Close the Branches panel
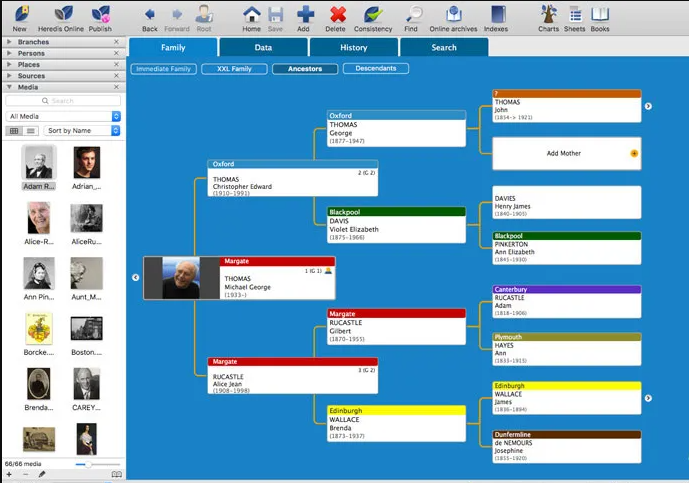The image size is (689, 483). tap(116, 42)
